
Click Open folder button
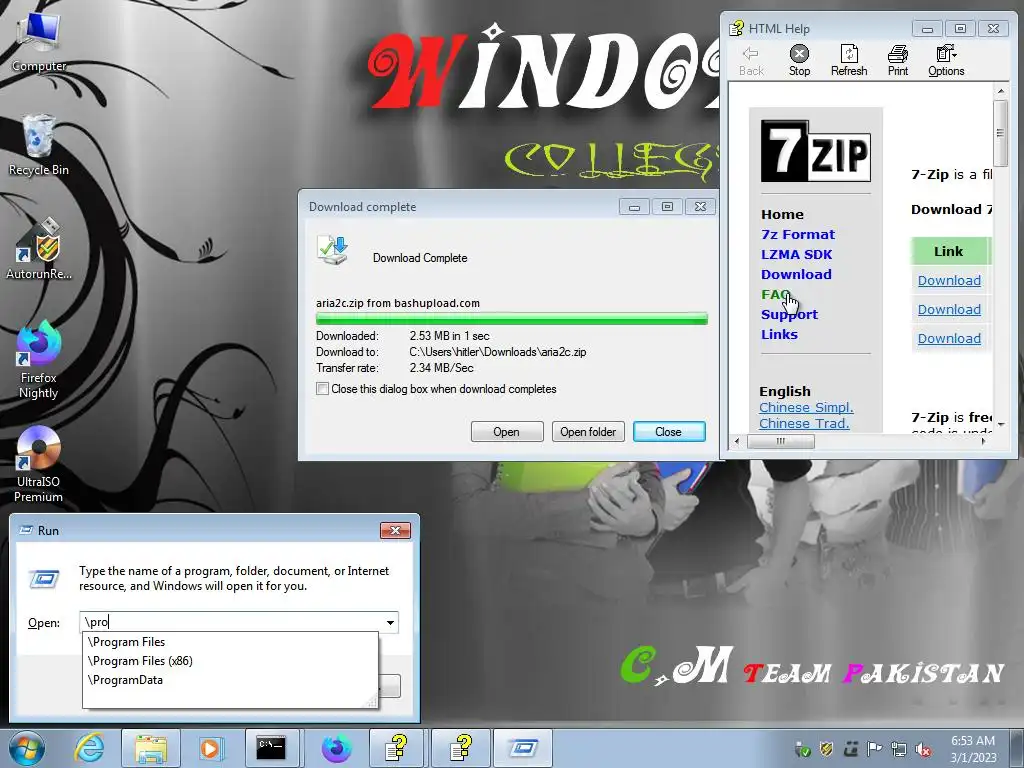(588, 432)
